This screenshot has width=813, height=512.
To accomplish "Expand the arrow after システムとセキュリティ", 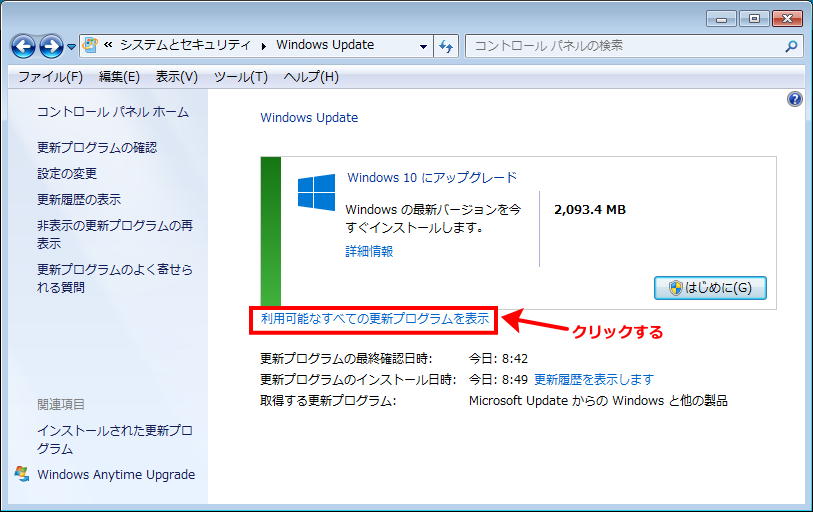I will click(x=263, y=46).
